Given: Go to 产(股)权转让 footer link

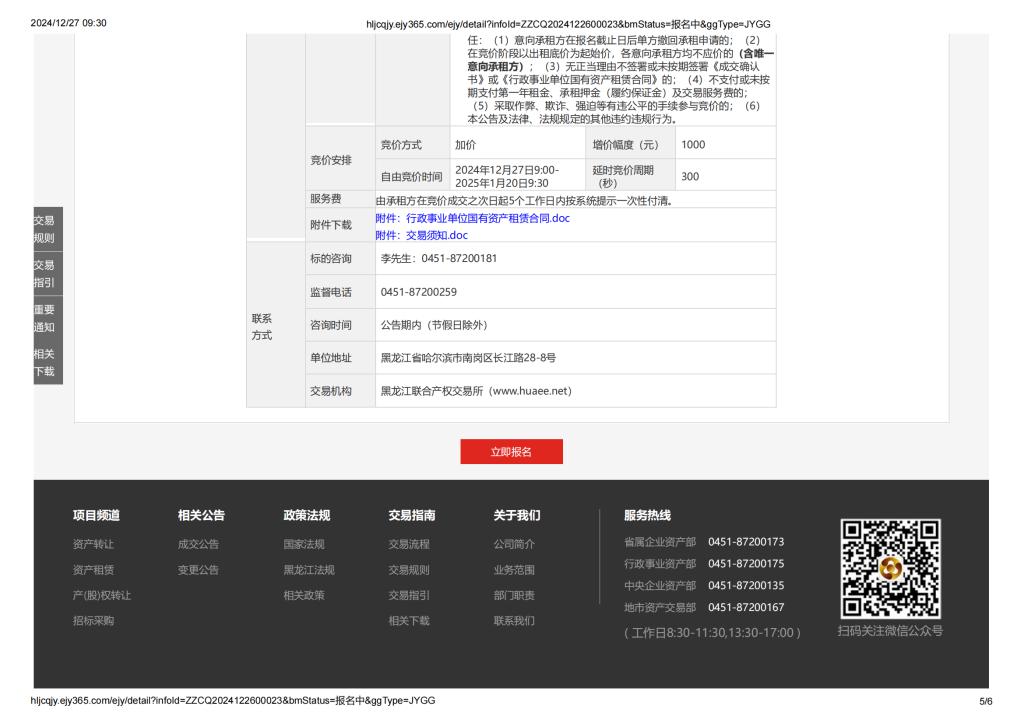Looking at the screenshot, I should coord(102,595).
